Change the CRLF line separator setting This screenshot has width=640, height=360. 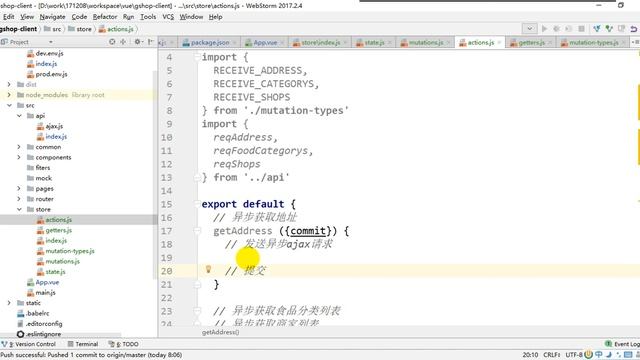551,355
